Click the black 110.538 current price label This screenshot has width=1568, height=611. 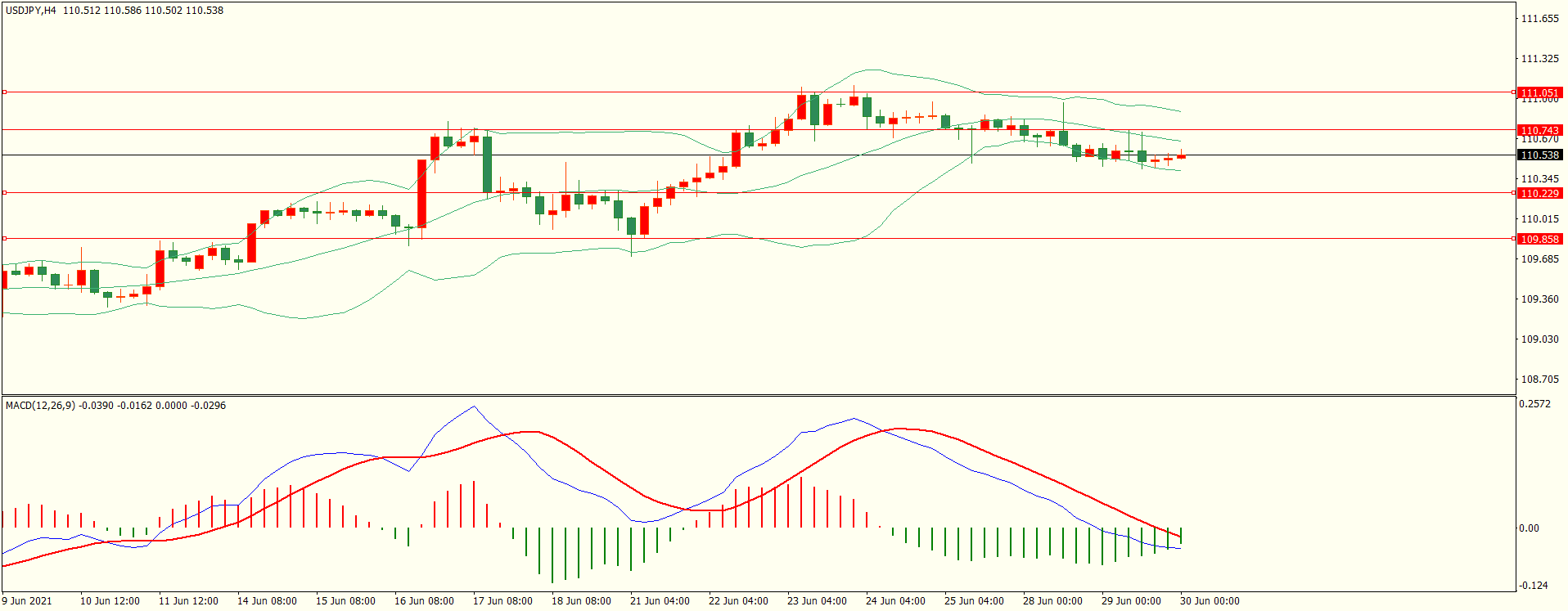point(1539,155)
